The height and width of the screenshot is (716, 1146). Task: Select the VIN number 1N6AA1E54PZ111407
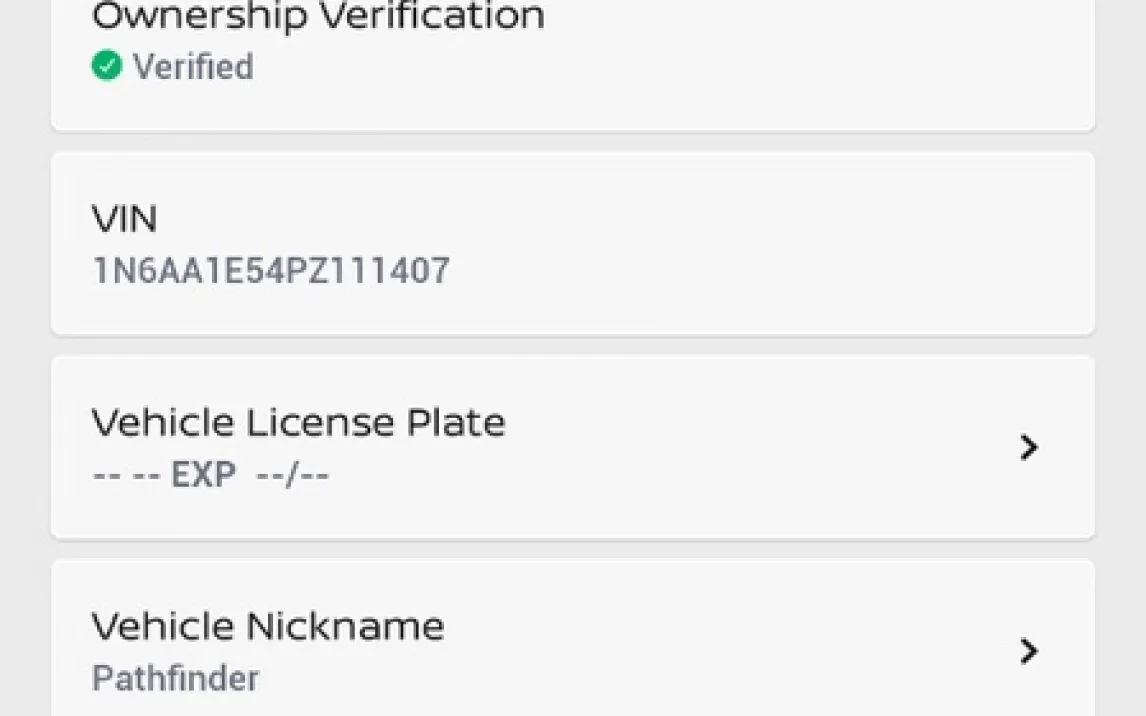coord(271,271)
